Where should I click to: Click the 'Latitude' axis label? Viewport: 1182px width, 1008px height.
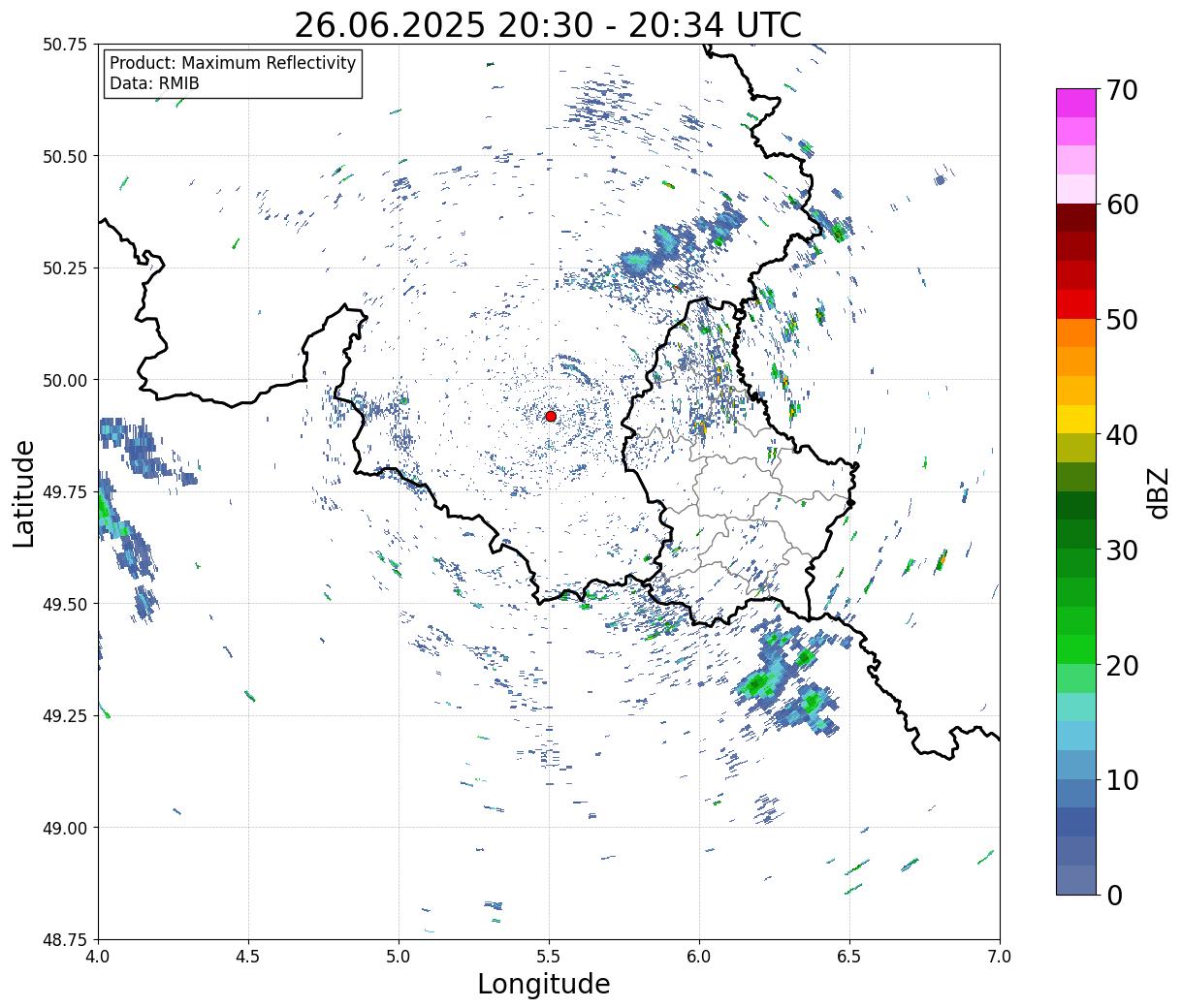click(24, 493)
